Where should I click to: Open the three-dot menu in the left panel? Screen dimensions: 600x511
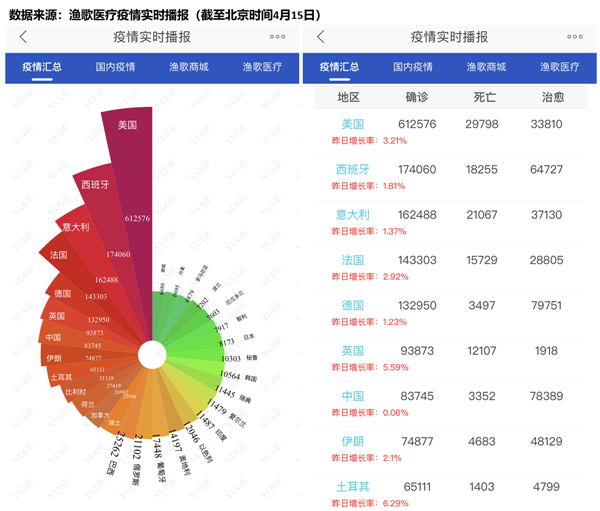click(x=278, y=37)
